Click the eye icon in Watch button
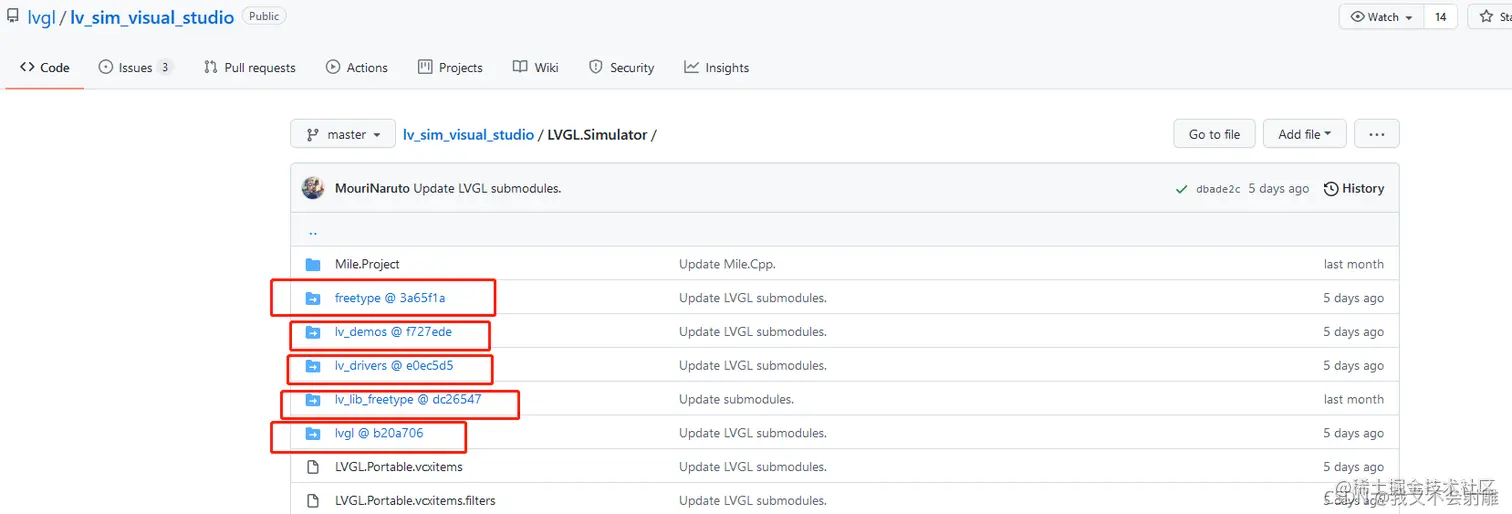Viewport: 1512px width, 514px height. [1357, 17]
